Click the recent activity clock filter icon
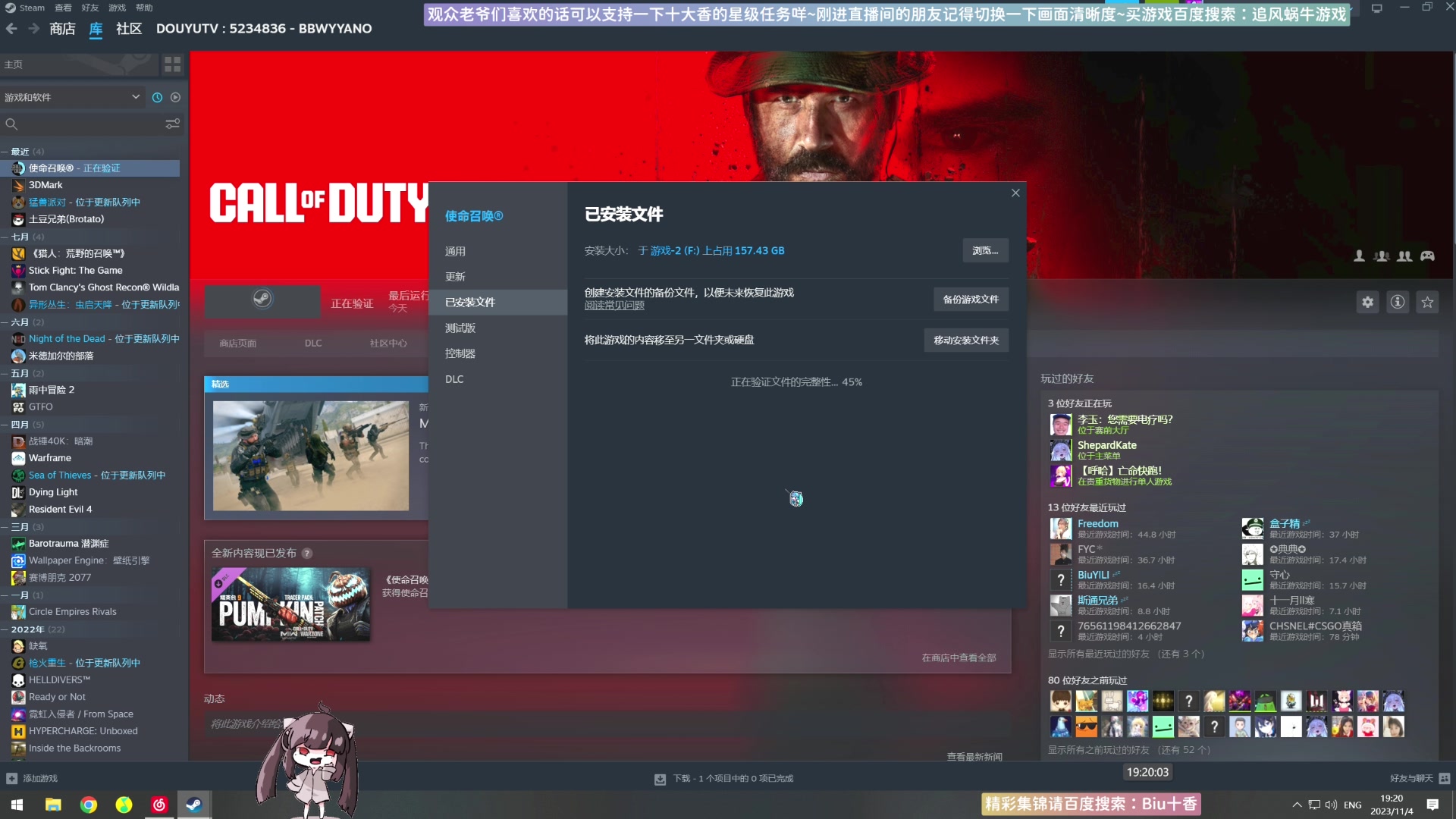The image size is (1456, 819). pyautogui.click(x=157, y=97)
